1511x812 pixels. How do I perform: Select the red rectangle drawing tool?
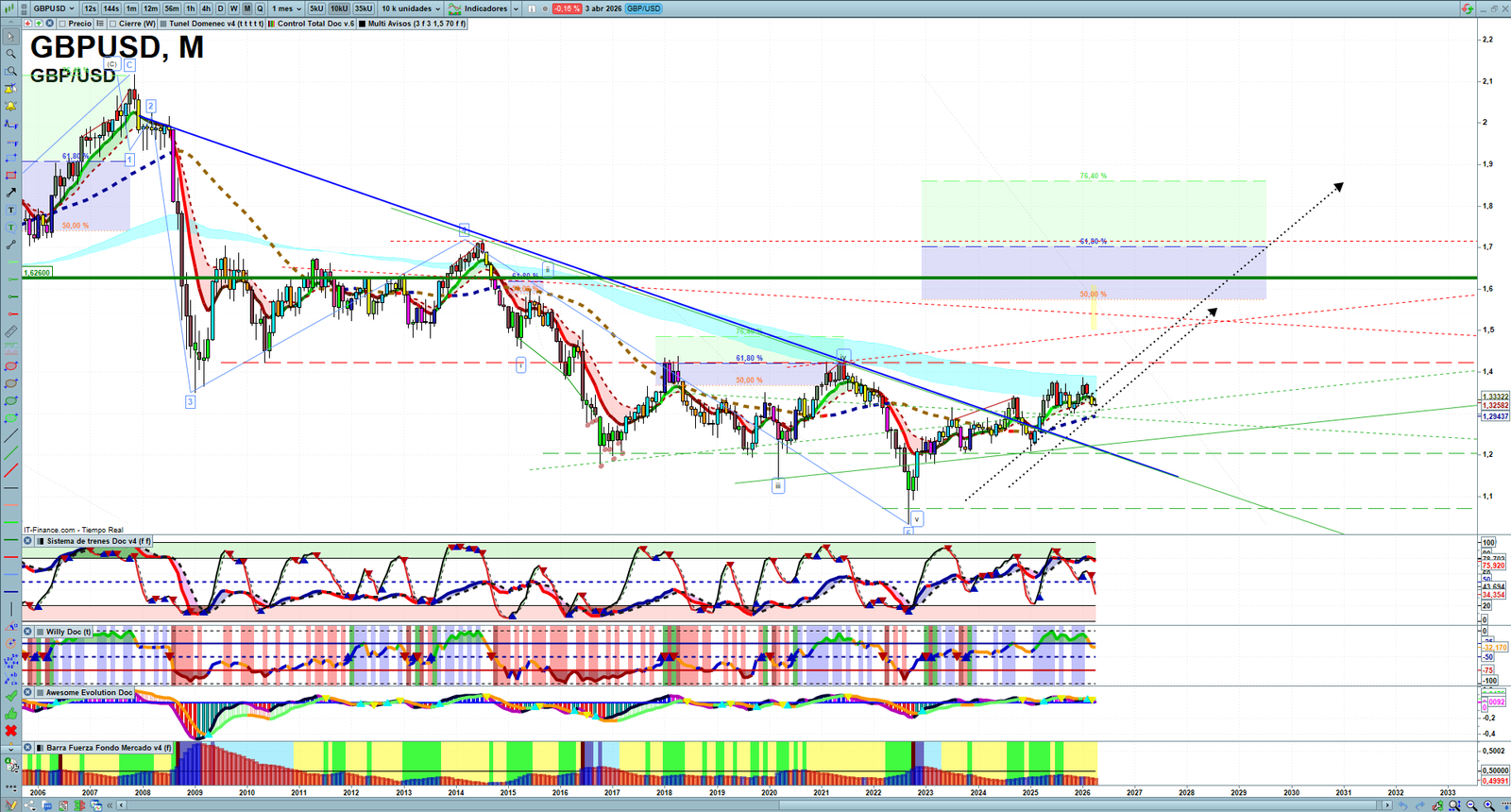pos(11,176)
